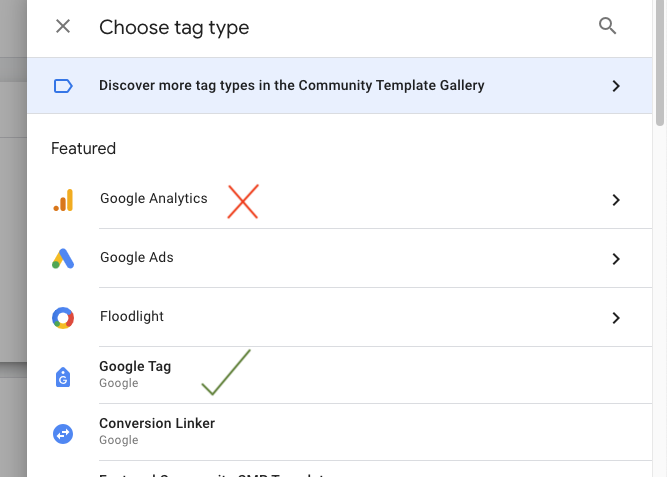Image resolution: width=667 pixels, height=477 pixels.
Task: Select the Google Ads tag type
Action: [137, 258]
